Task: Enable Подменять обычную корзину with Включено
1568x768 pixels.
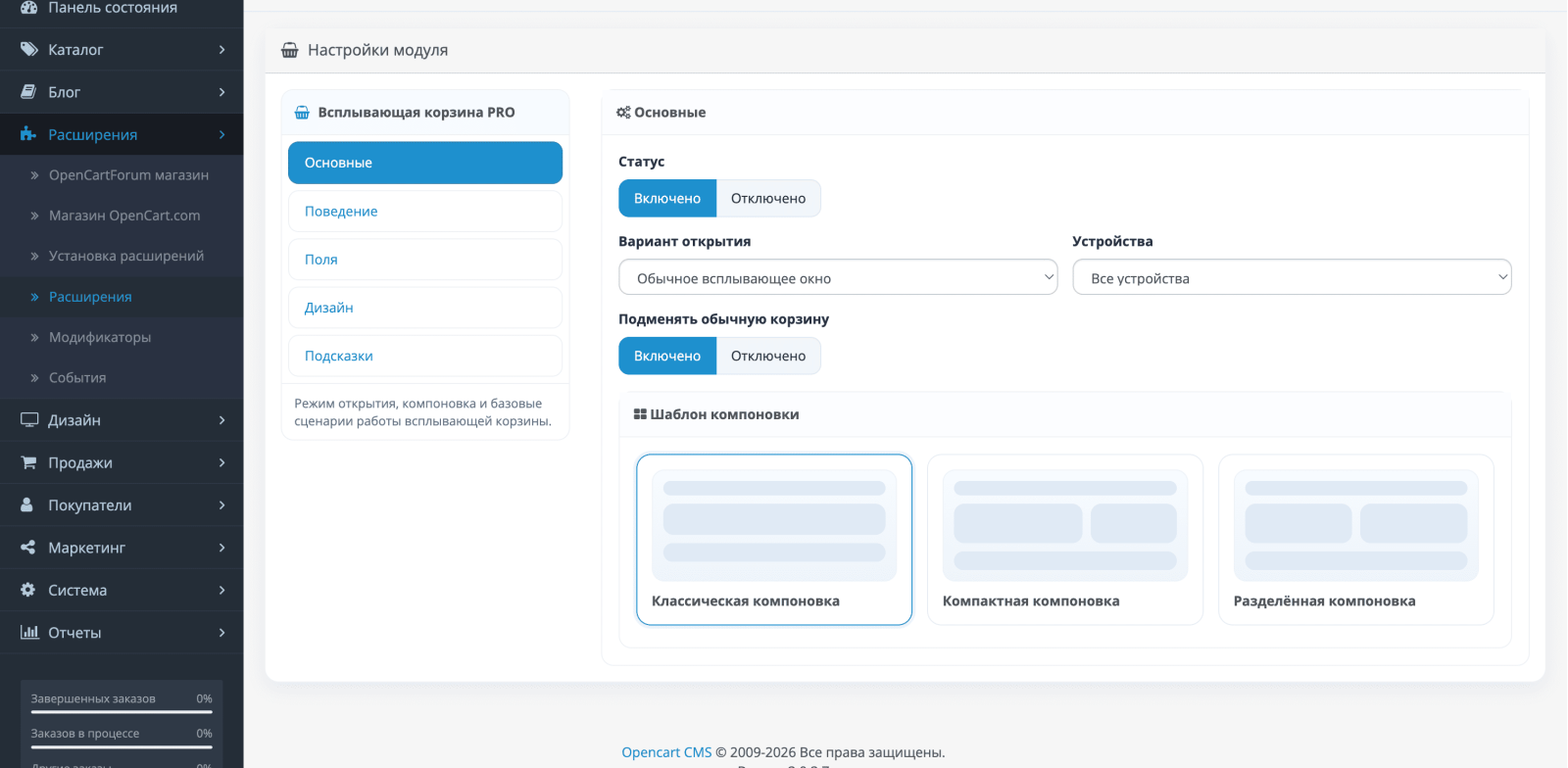Action: (667, 356)
